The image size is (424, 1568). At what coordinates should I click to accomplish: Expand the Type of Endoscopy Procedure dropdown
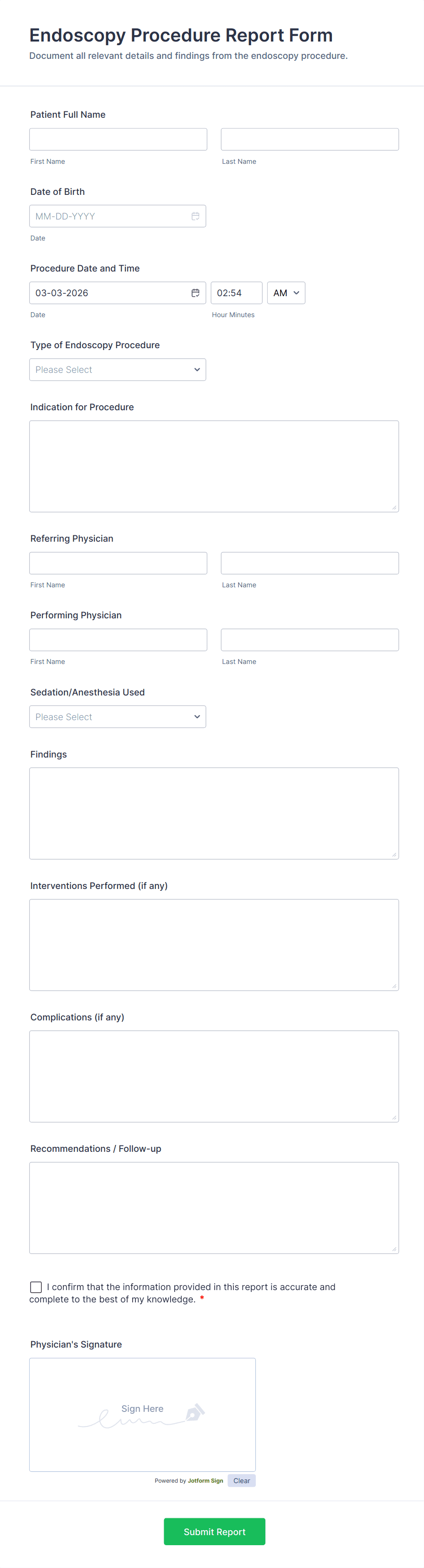point(118,370)
